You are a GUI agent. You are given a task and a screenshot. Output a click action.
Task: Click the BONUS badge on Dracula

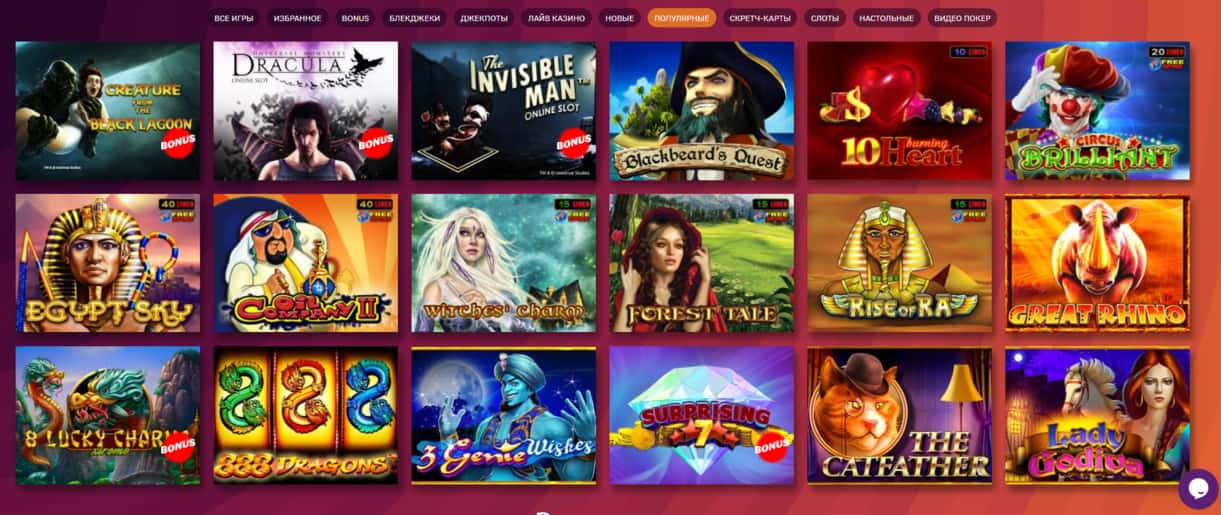pyautogui.click(x=376, y=144)
